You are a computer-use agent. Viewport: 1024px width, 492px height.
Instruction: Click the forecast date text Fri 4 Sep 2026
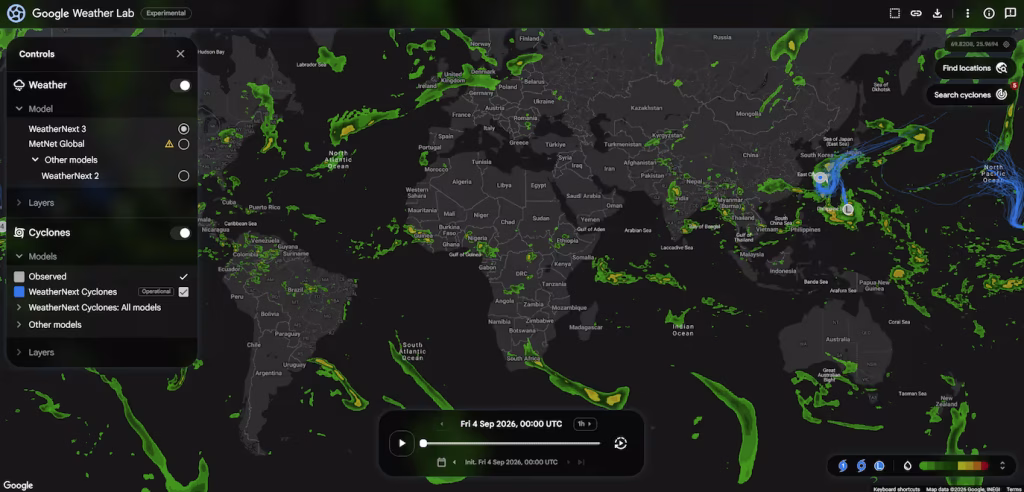[x=511, y=424]
